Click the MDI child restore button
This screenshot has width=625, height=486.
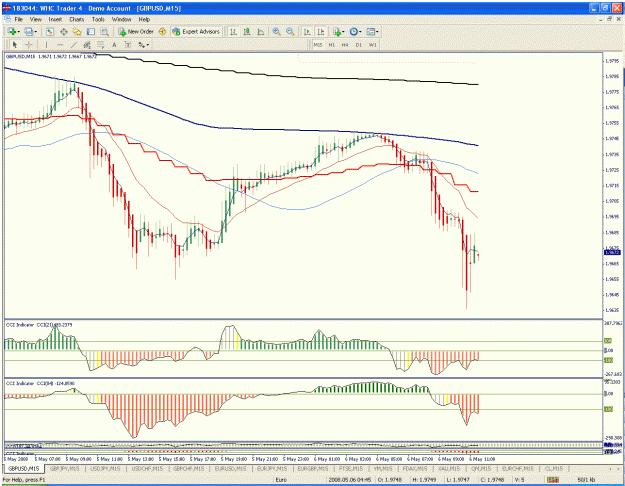[609, 19]
